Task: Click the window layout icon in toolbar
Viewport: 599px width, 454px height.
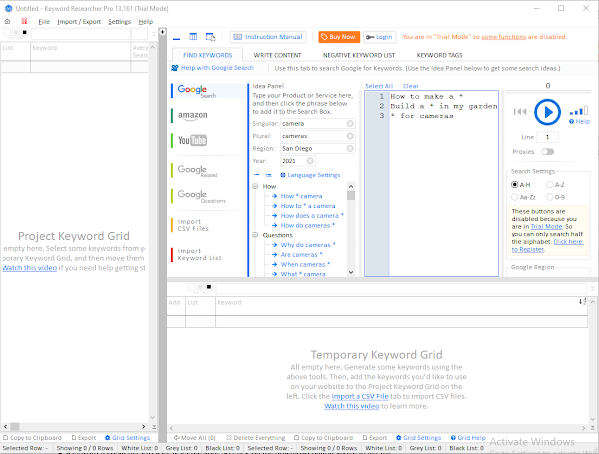Action: pyautogui.click(x=210, y=37)
